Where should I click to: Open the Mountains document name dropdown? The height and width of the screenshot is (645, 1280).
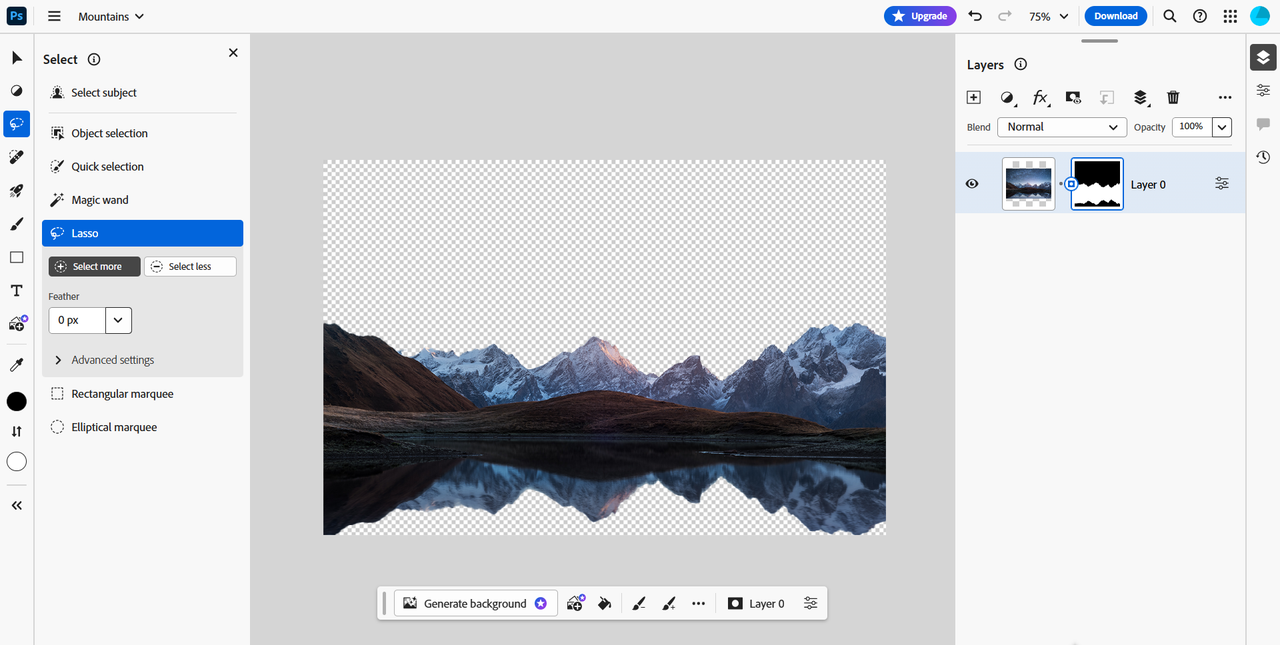pyautogui.click(x=111, y=16)
